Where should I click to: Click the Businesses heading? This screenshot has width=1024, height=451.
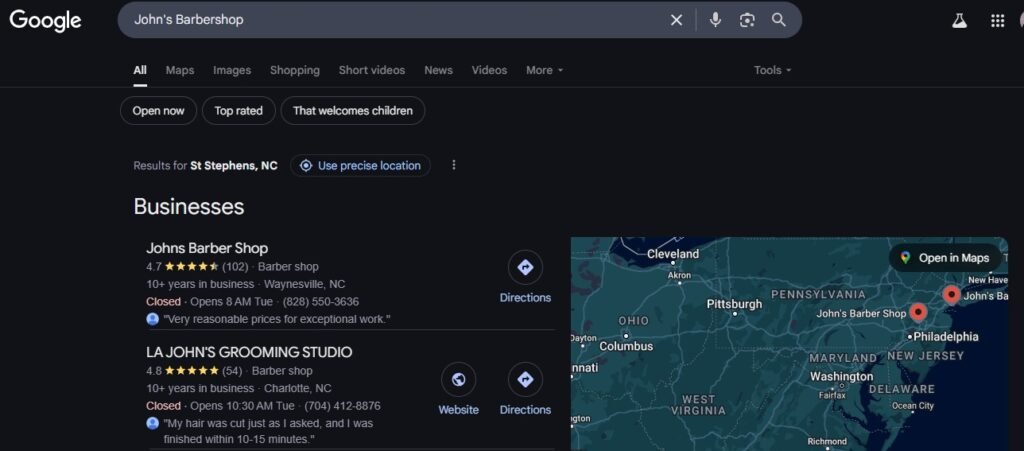(189, 206)
